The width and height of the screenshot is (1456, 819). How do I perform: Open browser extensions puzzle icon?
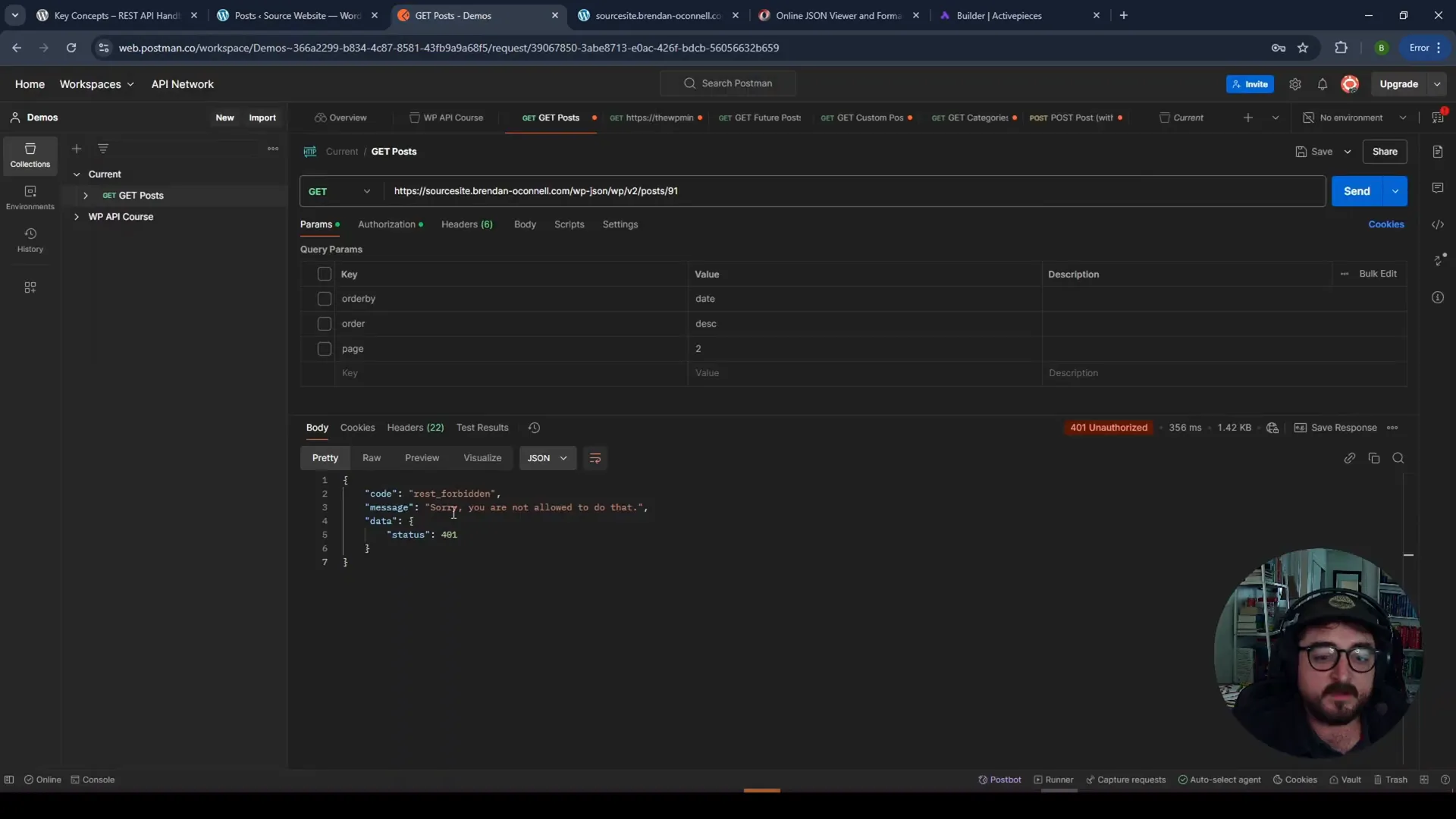pos(1341,48)
